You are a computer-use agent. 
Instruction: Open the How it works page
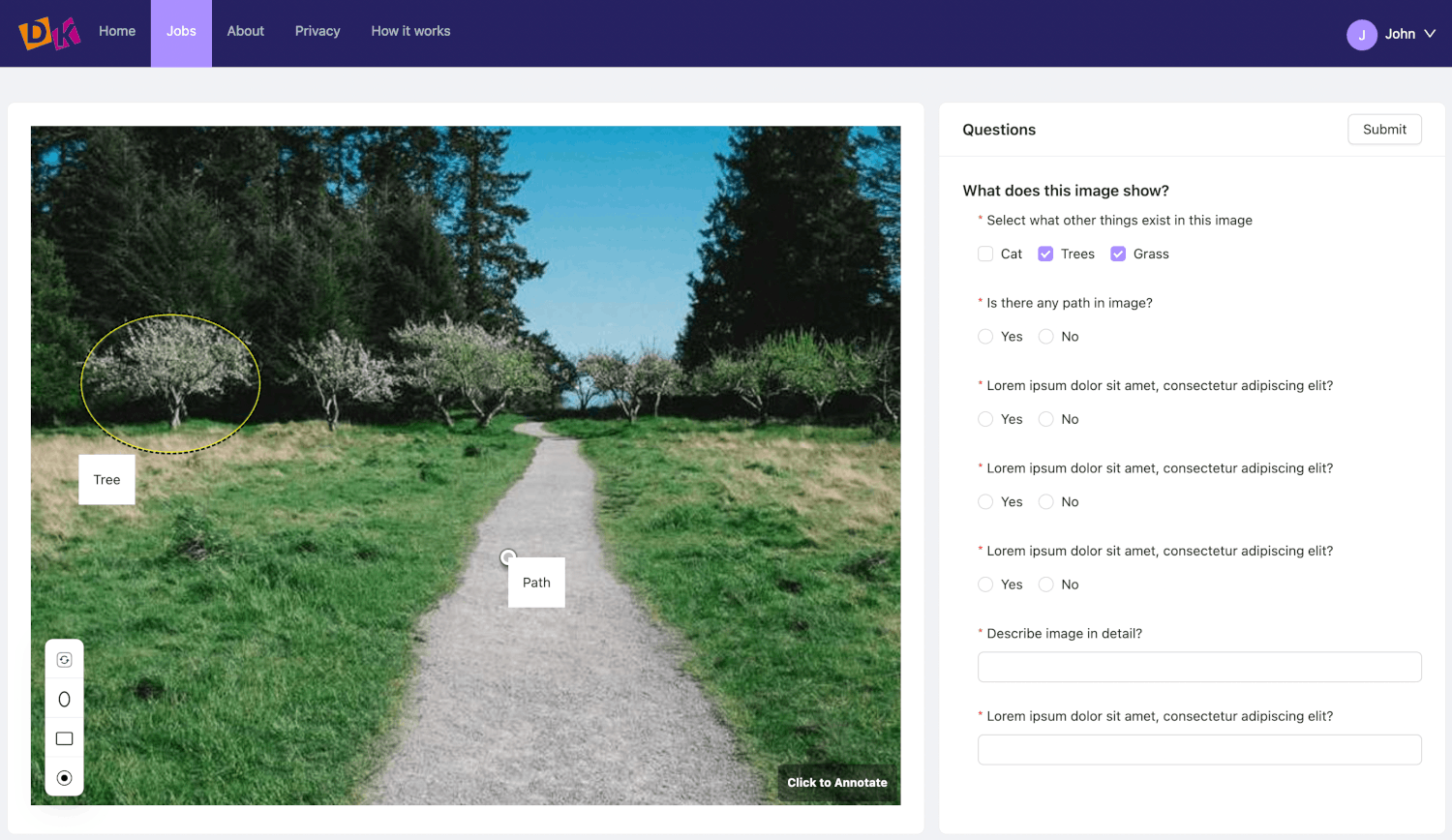410,31
